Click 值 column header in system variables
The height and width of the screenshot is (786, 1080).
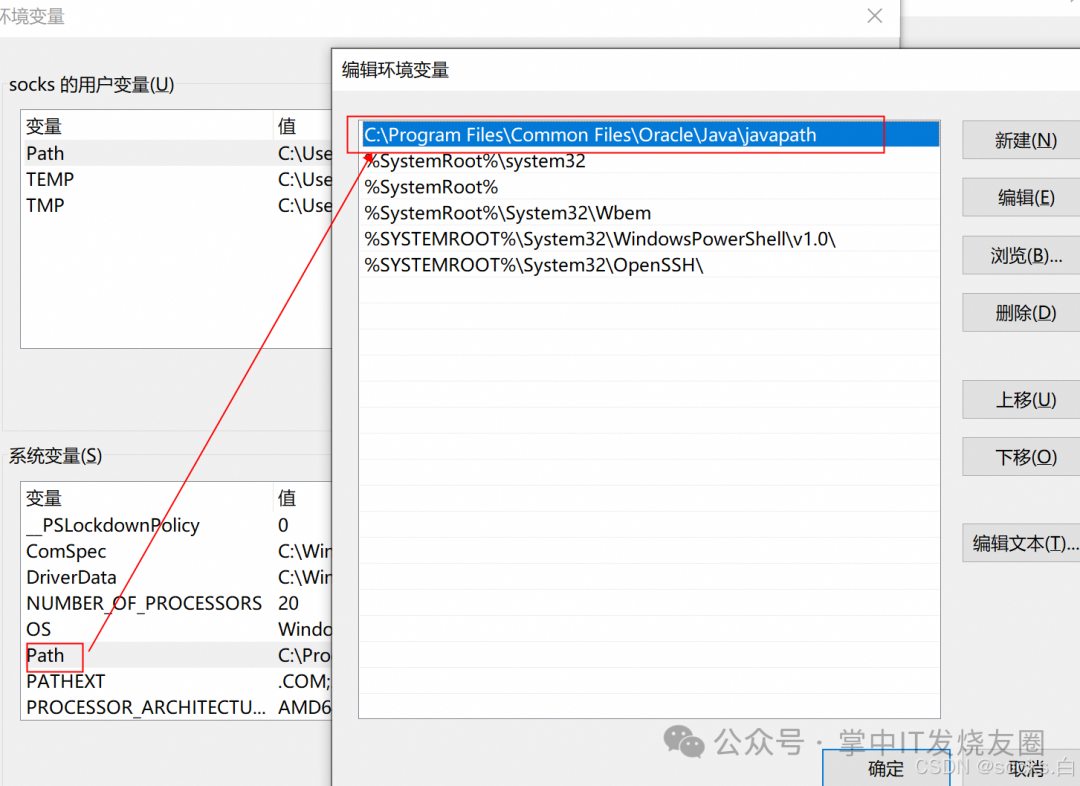pyautogui.click(x=302, y=497)
